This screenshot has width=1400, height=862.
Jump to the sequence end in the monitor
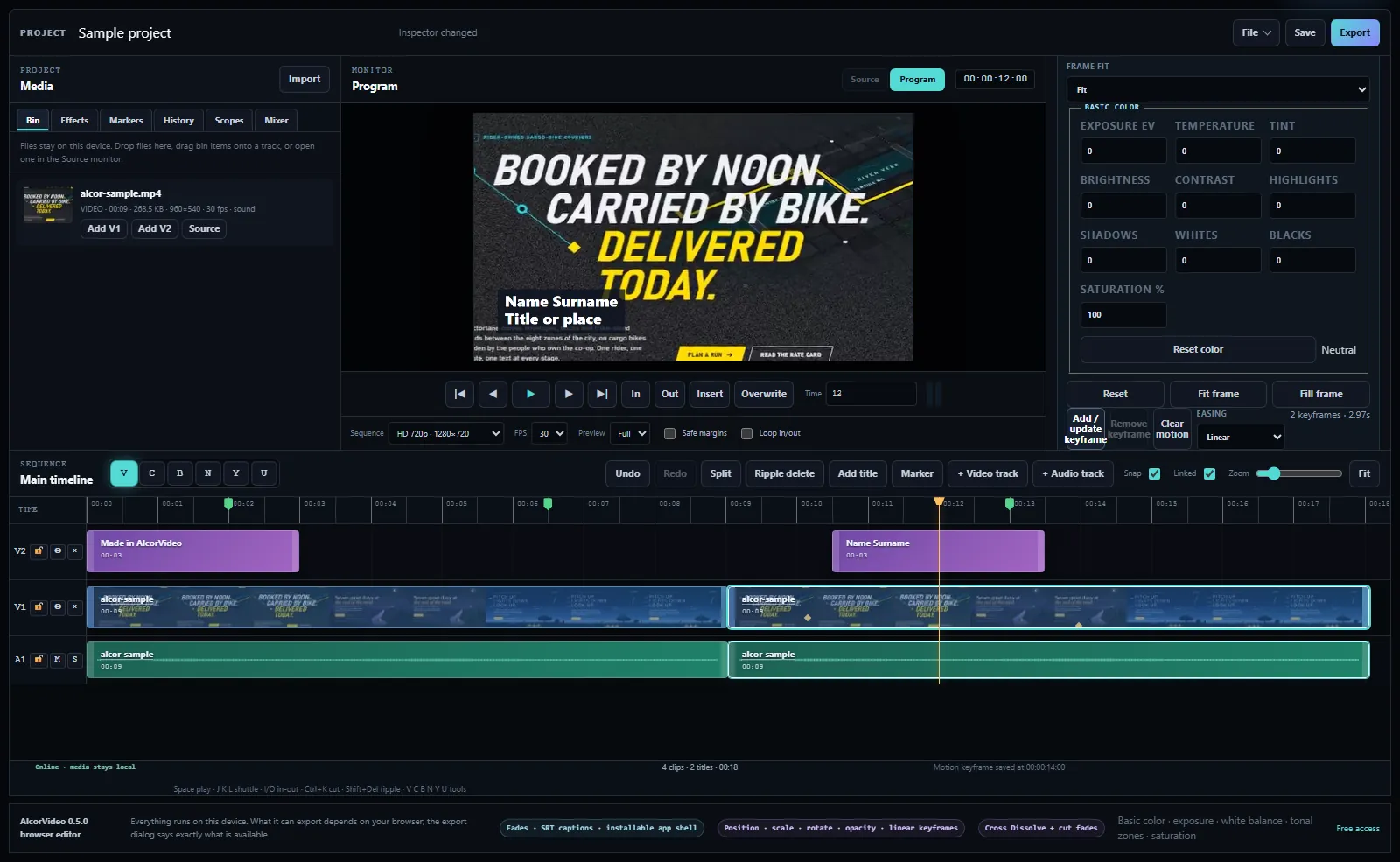(x=602, y=394)
